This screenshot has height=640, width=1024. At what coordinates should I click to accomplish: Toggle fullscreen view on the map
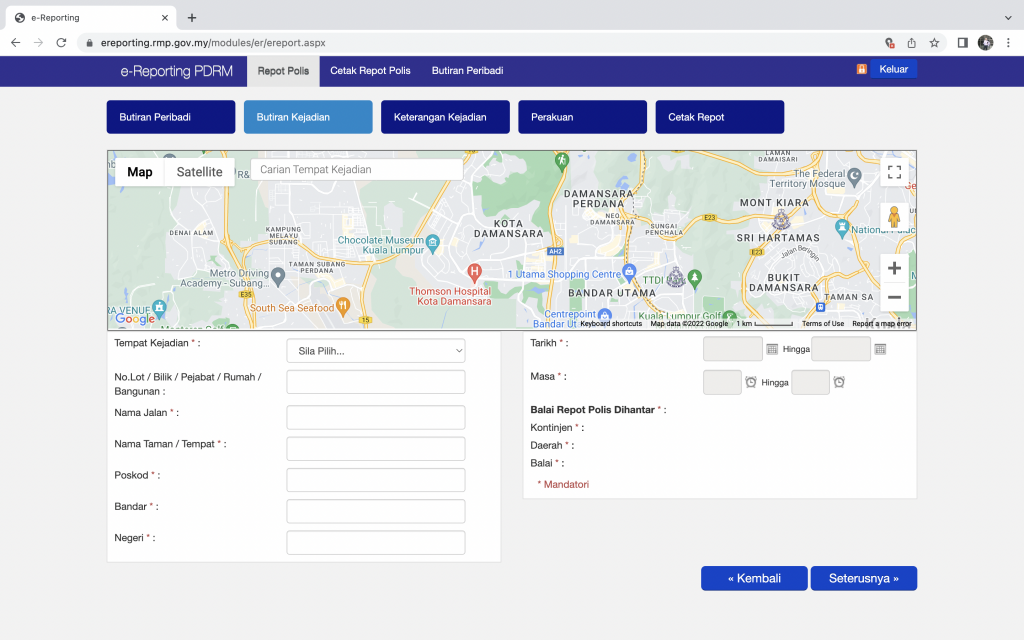[x=894, y=172]
